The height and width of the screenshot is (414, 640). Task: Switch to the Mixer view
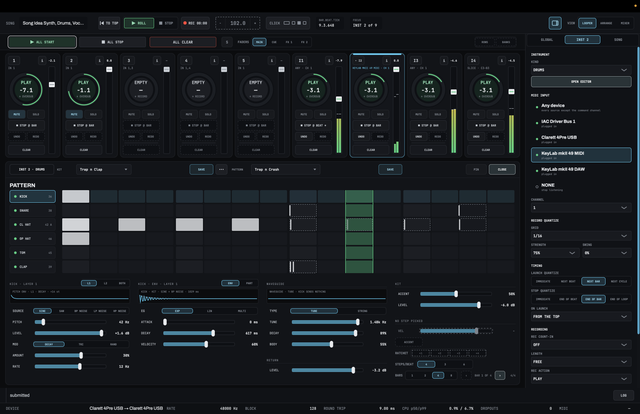pos(625,23)
